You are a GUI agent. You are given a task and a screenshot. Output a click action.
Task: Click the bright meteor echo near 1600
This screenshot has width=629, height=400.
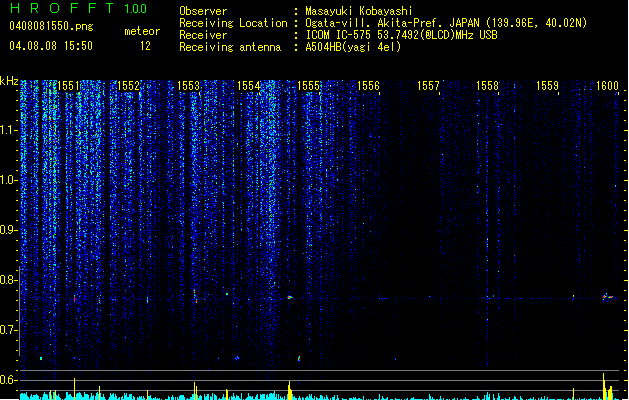click(x=607, y=297)
